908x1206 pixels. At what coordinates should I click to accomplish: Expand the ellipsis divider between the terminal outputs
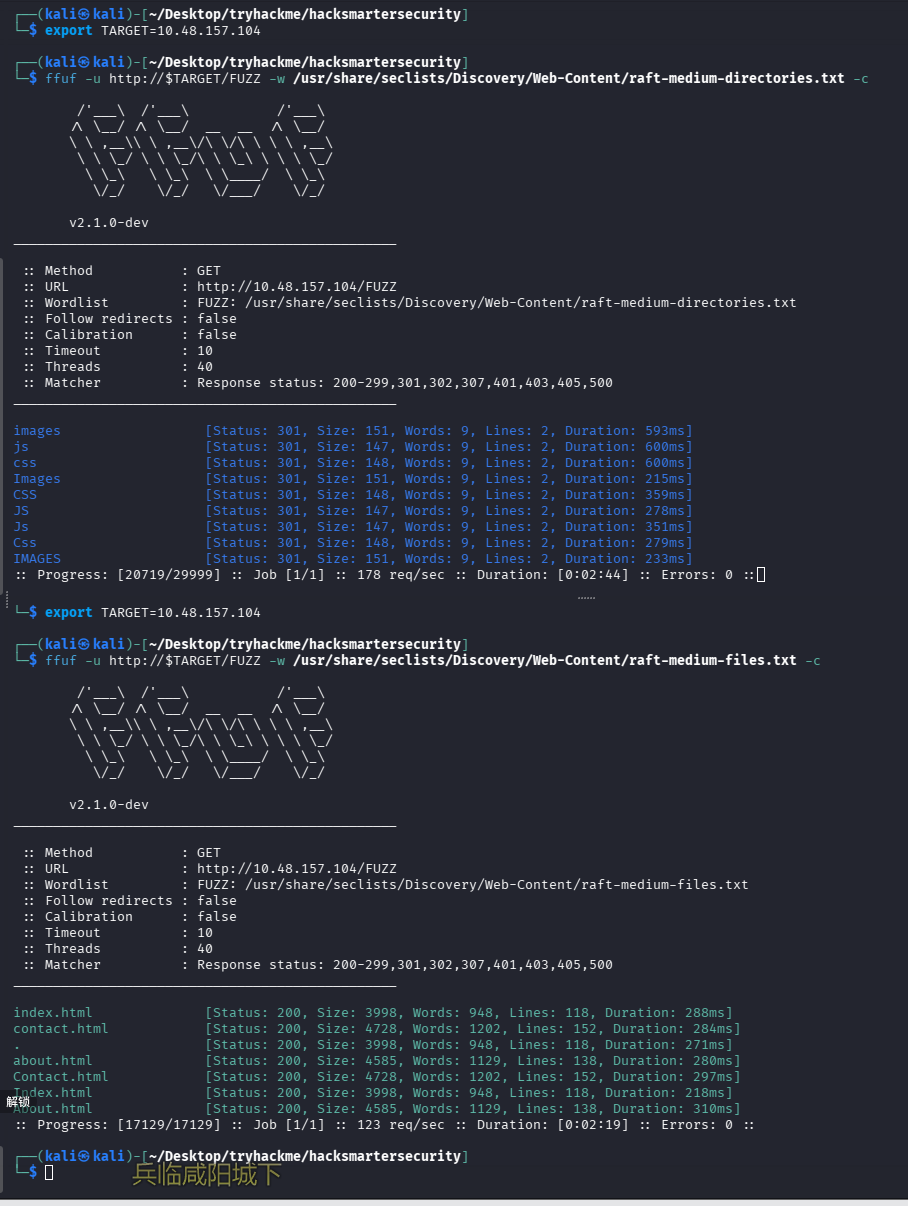click(586, 598)
